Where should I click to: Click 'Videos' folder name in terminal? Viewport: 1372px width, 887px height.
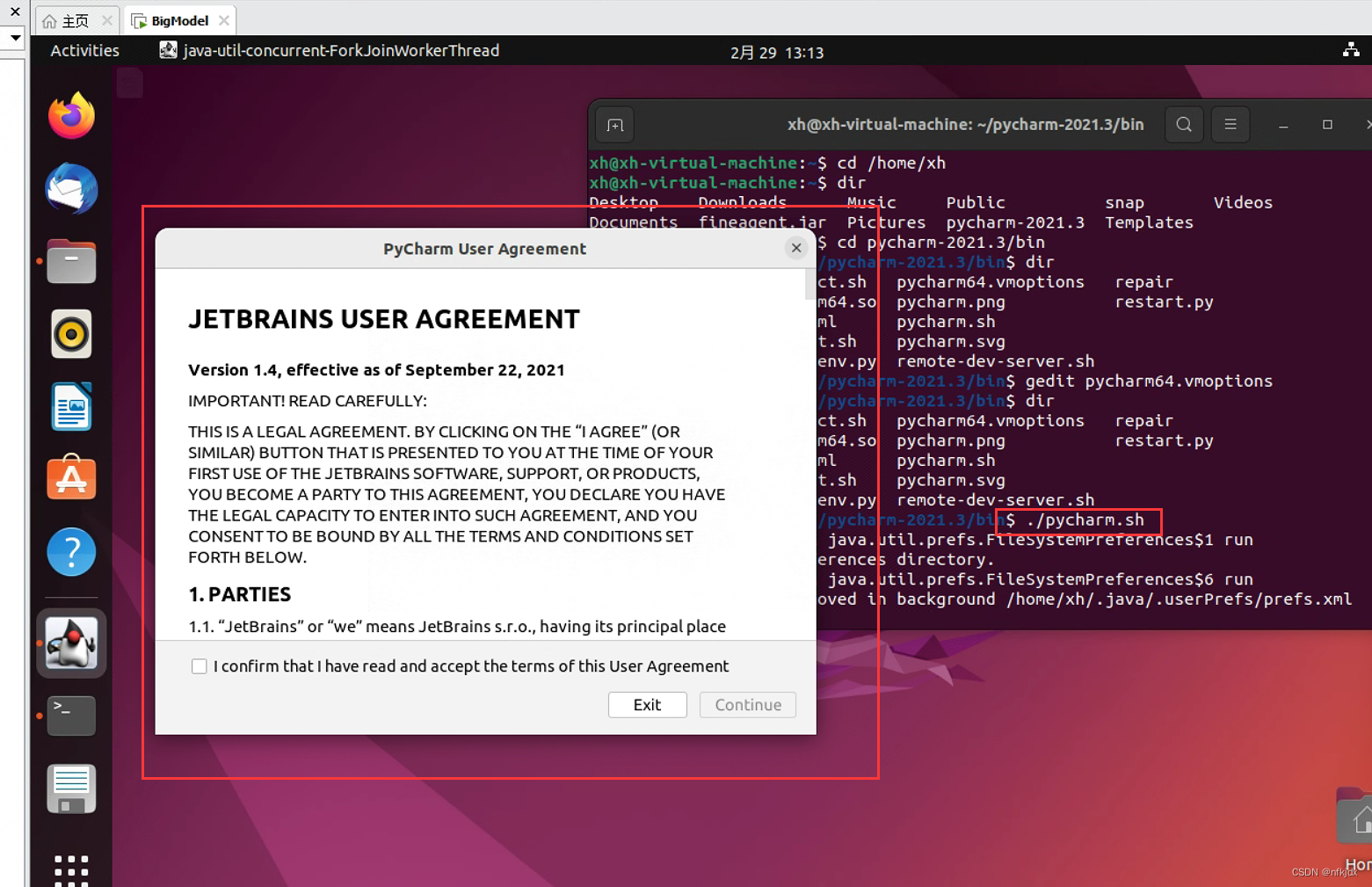point(1243,202)
